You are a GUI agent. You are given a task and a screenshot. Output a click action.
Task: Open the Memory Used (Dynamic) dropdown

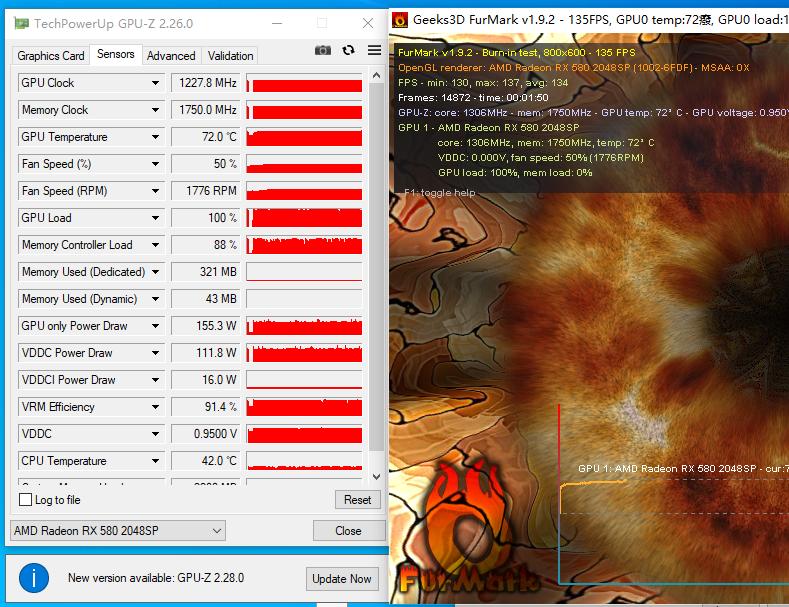(155, 298)
